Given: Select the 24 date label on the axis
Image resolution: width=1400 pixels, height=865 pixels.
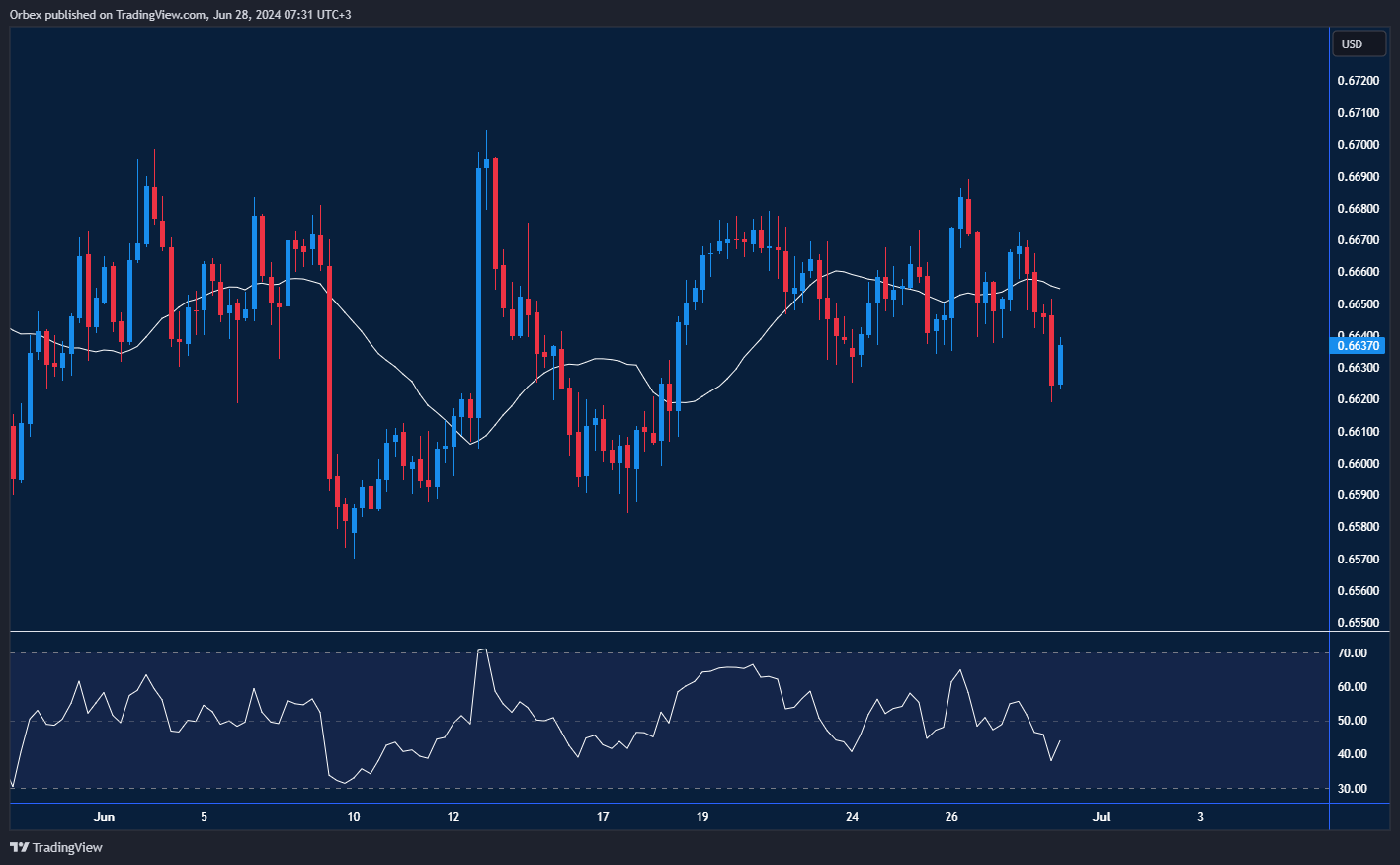Looking at the screenshot, I should click(851, 817).
